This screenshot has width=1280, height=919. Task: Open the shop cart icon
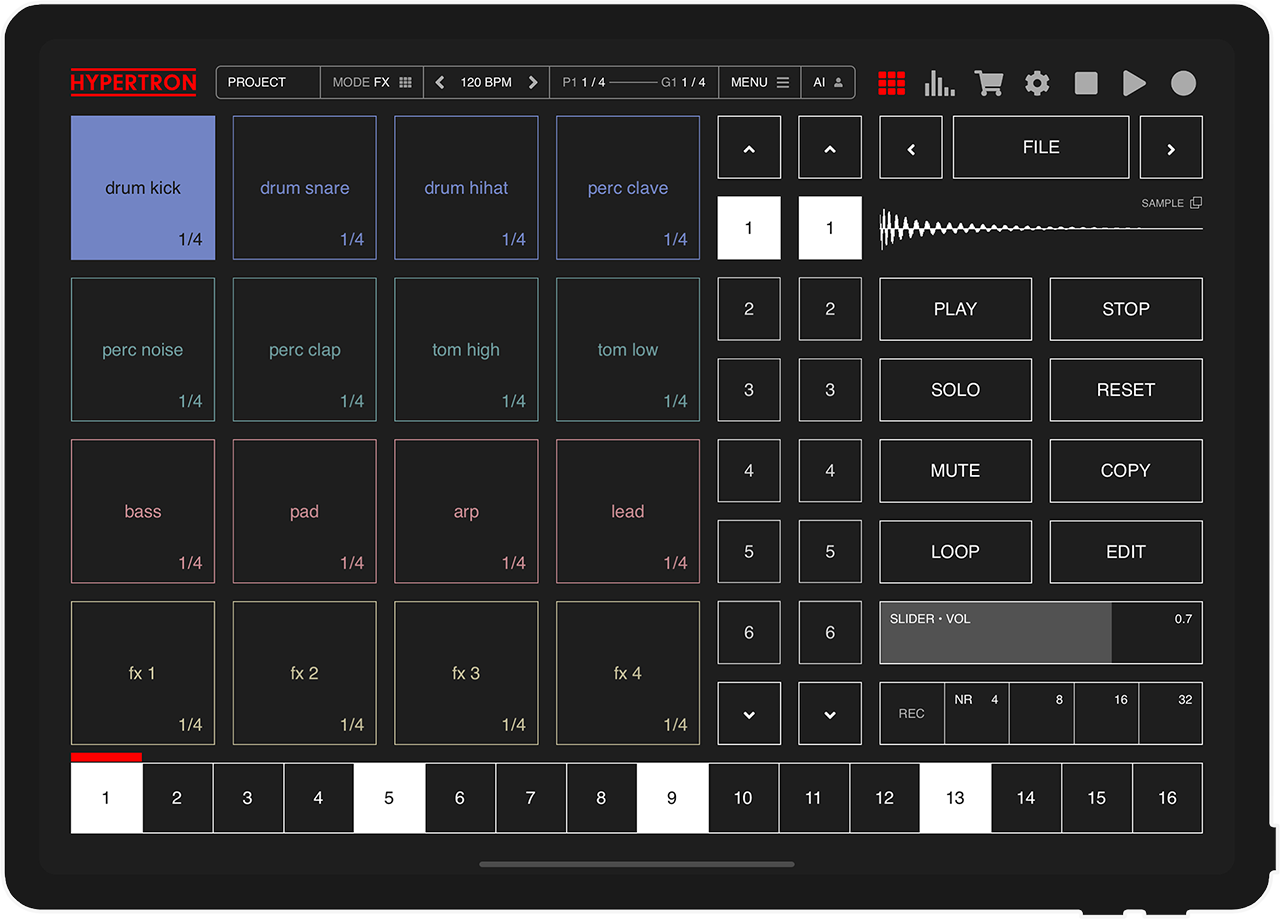pyautogui.click(x=988, y=83)
